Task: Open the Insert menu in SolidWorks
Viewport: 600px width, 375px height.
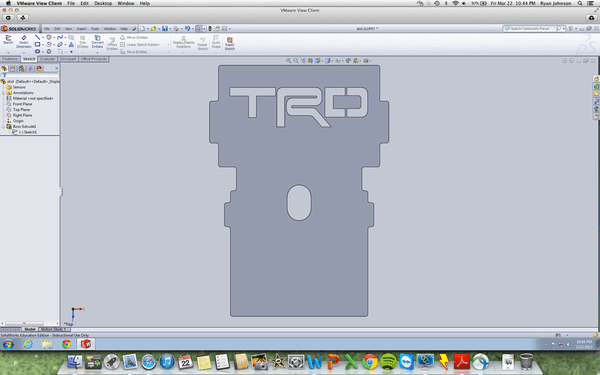Action: tap(81, 29)
